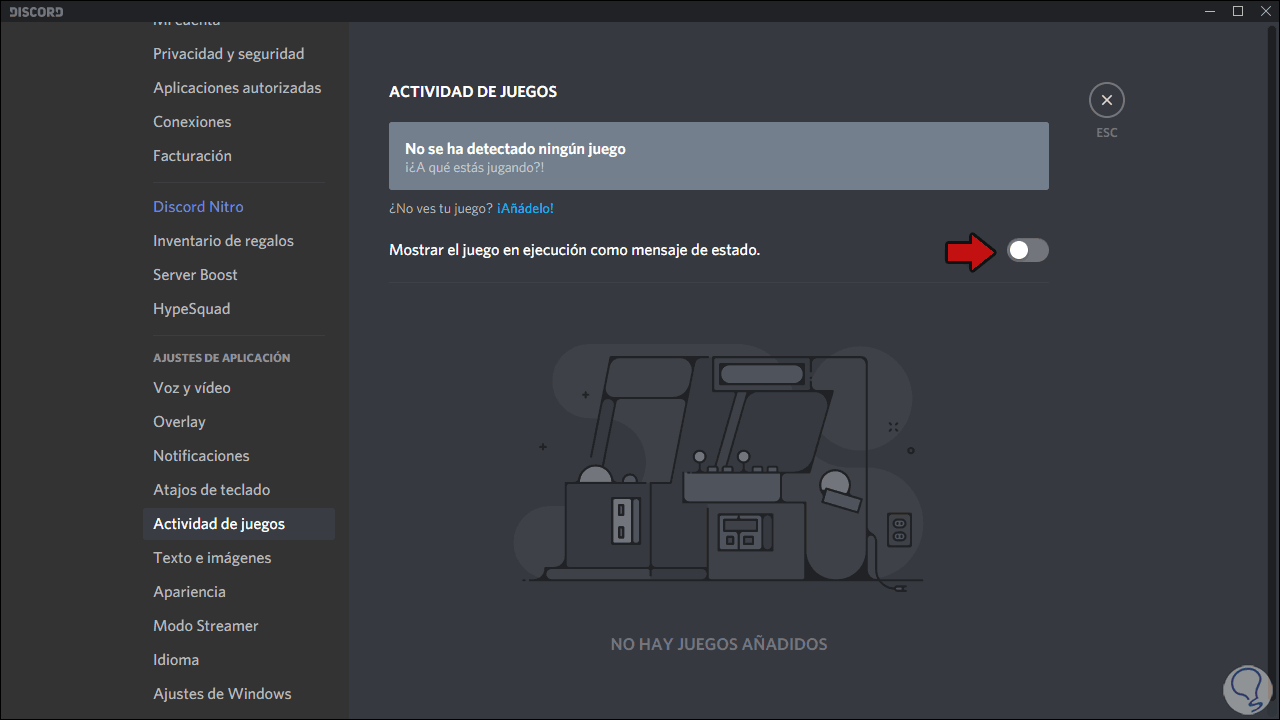Select the Actividad de juegos entry
The width and height of the screenshot is (1280, 720).
239,524
